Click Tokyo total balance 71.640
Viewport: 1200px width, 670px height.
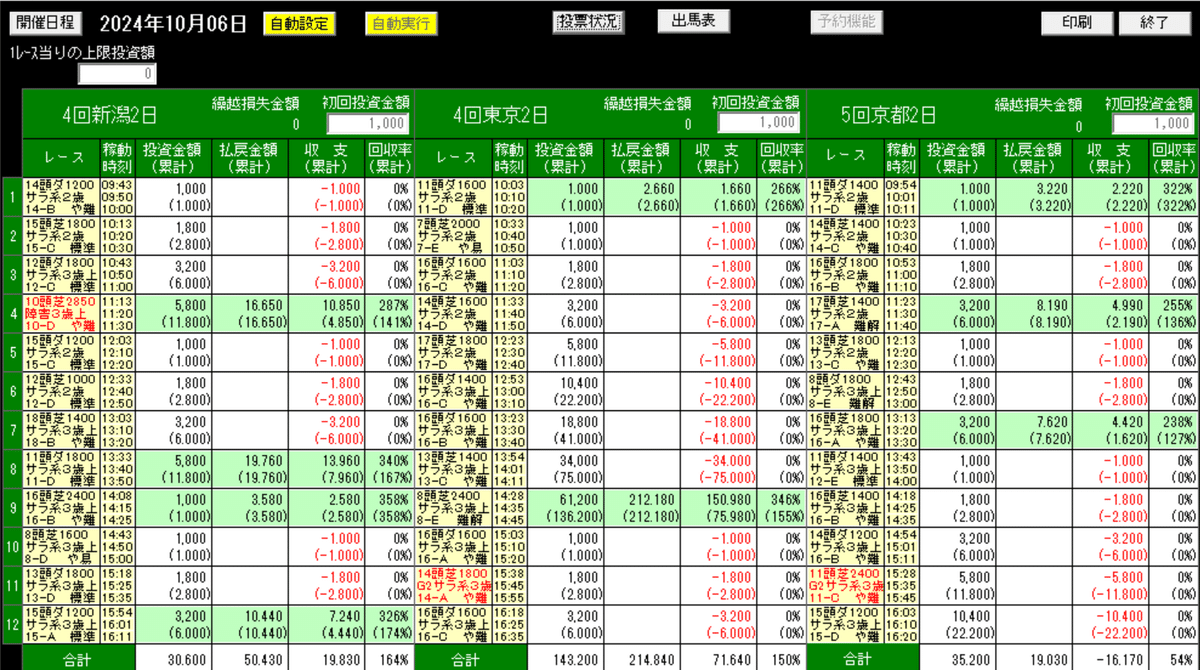click(719, 659)
